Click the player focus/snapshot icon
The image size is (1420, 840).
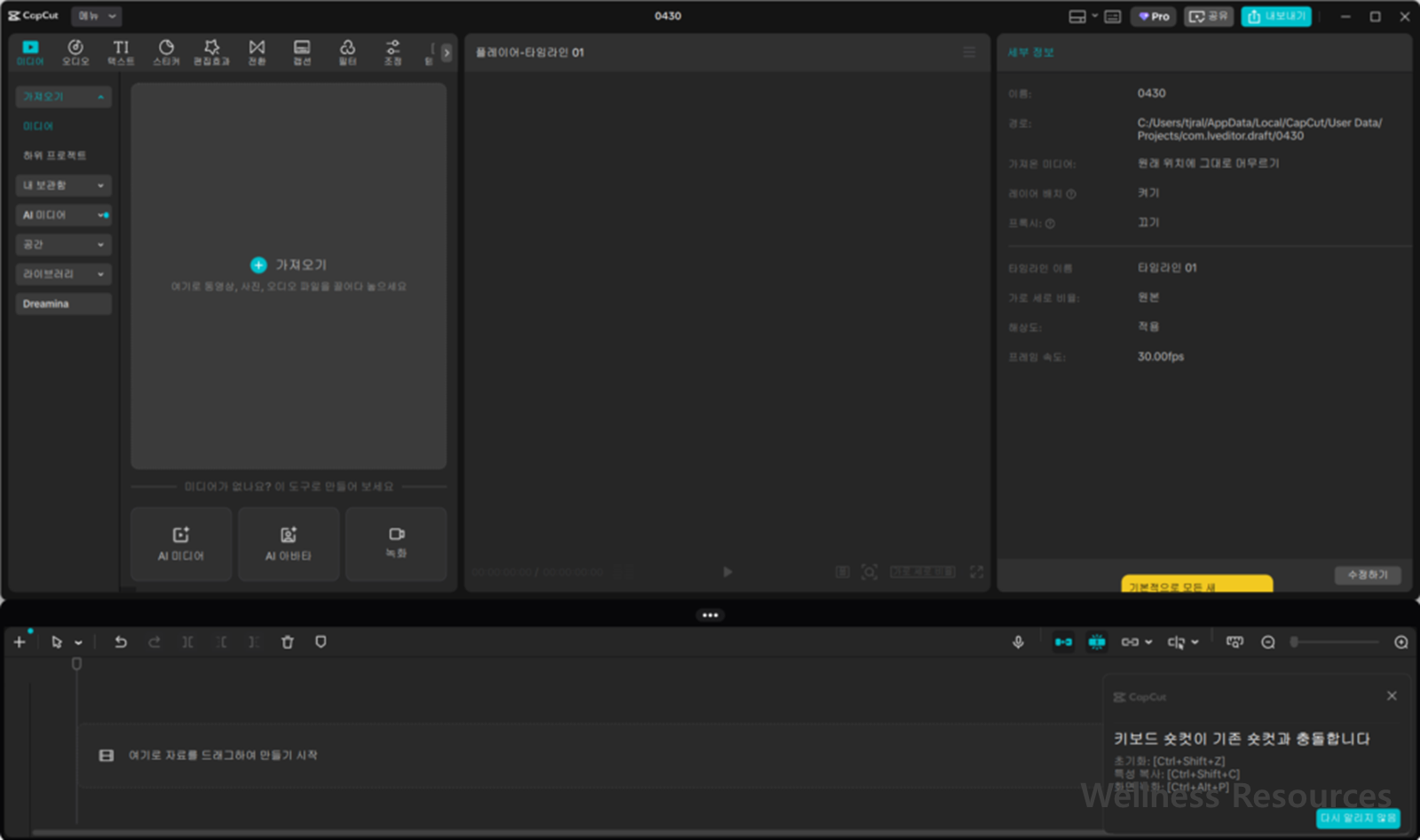tap(870, 572)
